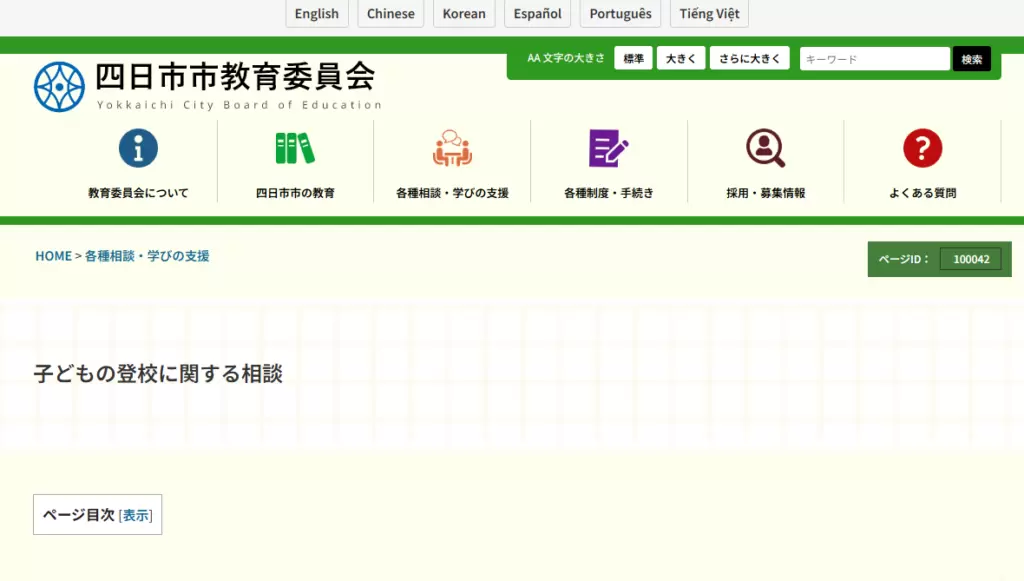The image size is (1024, 581).
Task: Open 各種相談・学びの支援 breadcrumb link
Action: 147,256
